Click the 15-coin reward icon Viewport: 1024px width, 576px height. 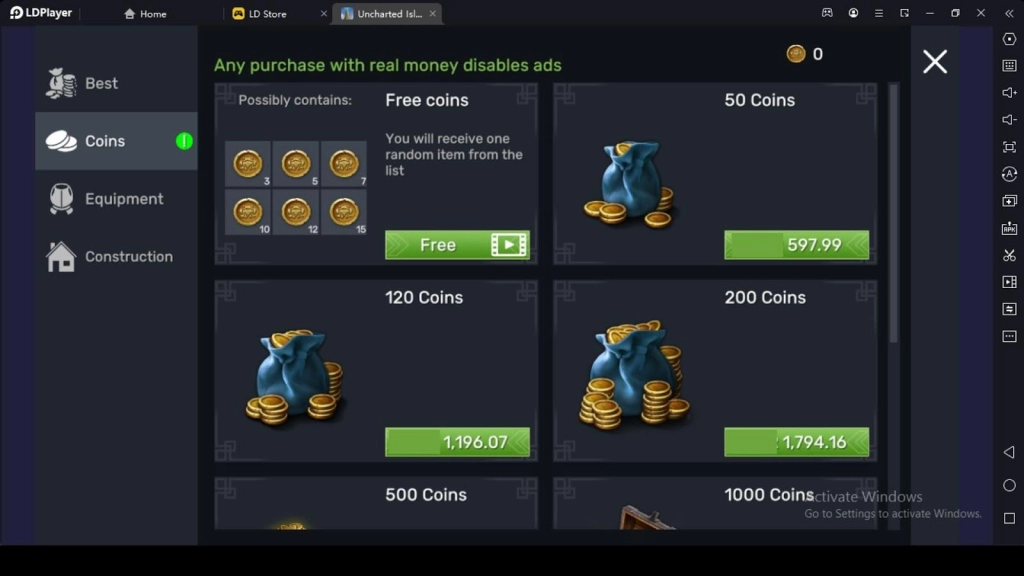[344, 212]
